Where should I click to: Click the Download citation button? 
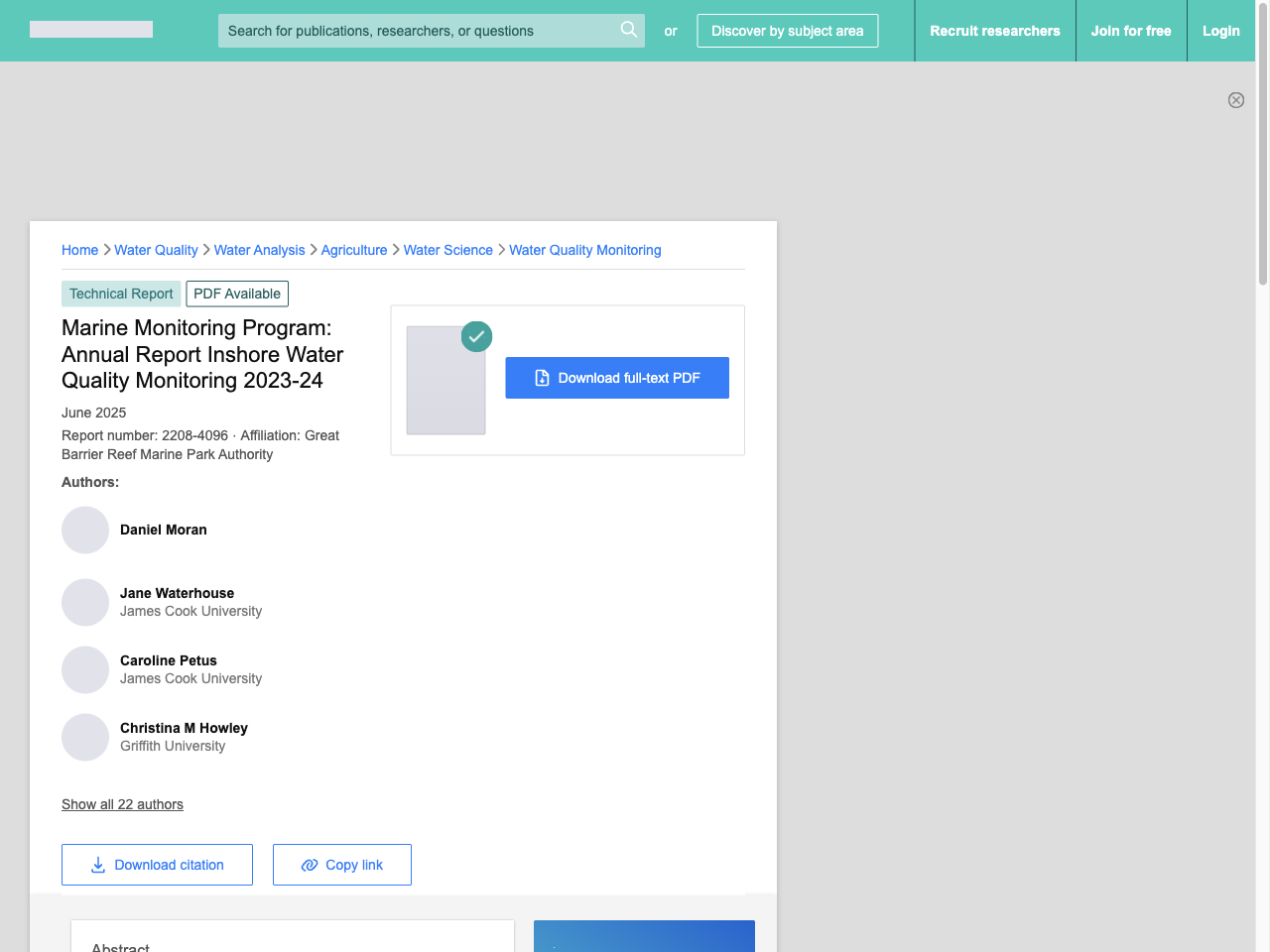coord(157,865)
